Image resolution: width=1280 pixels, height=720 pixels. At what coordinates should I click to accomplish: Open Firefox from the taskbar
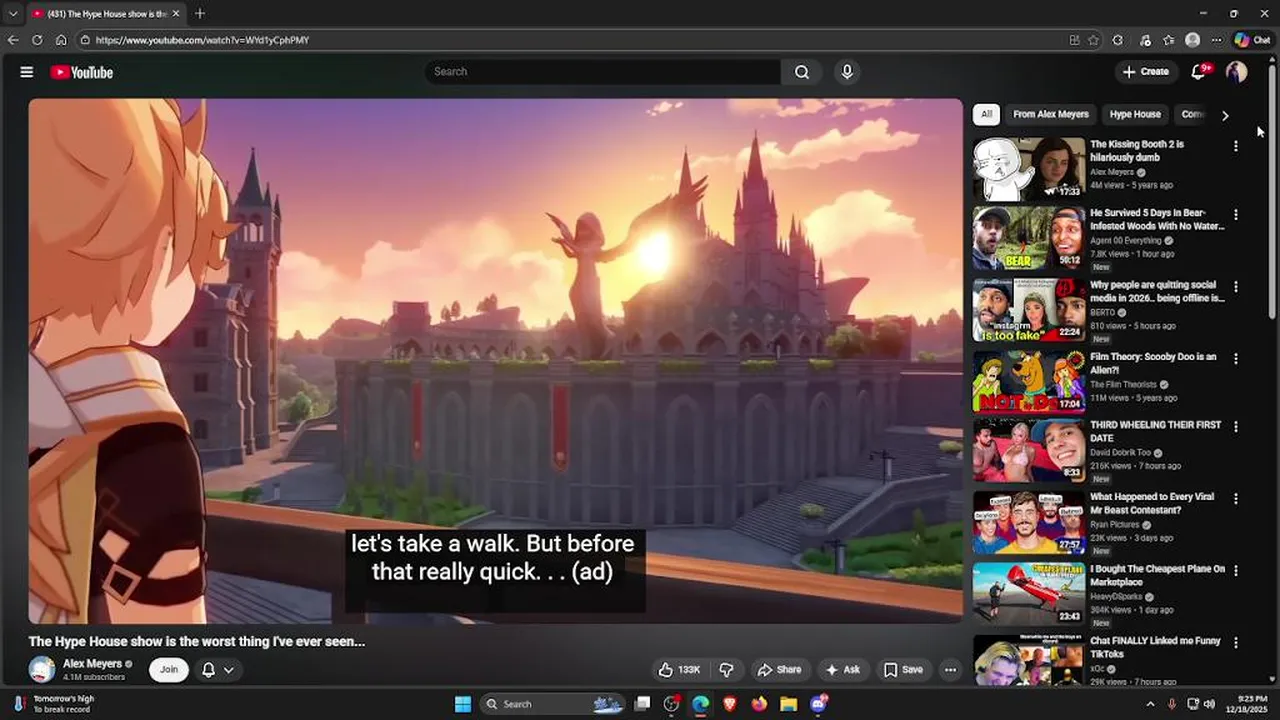click(759, 704)
